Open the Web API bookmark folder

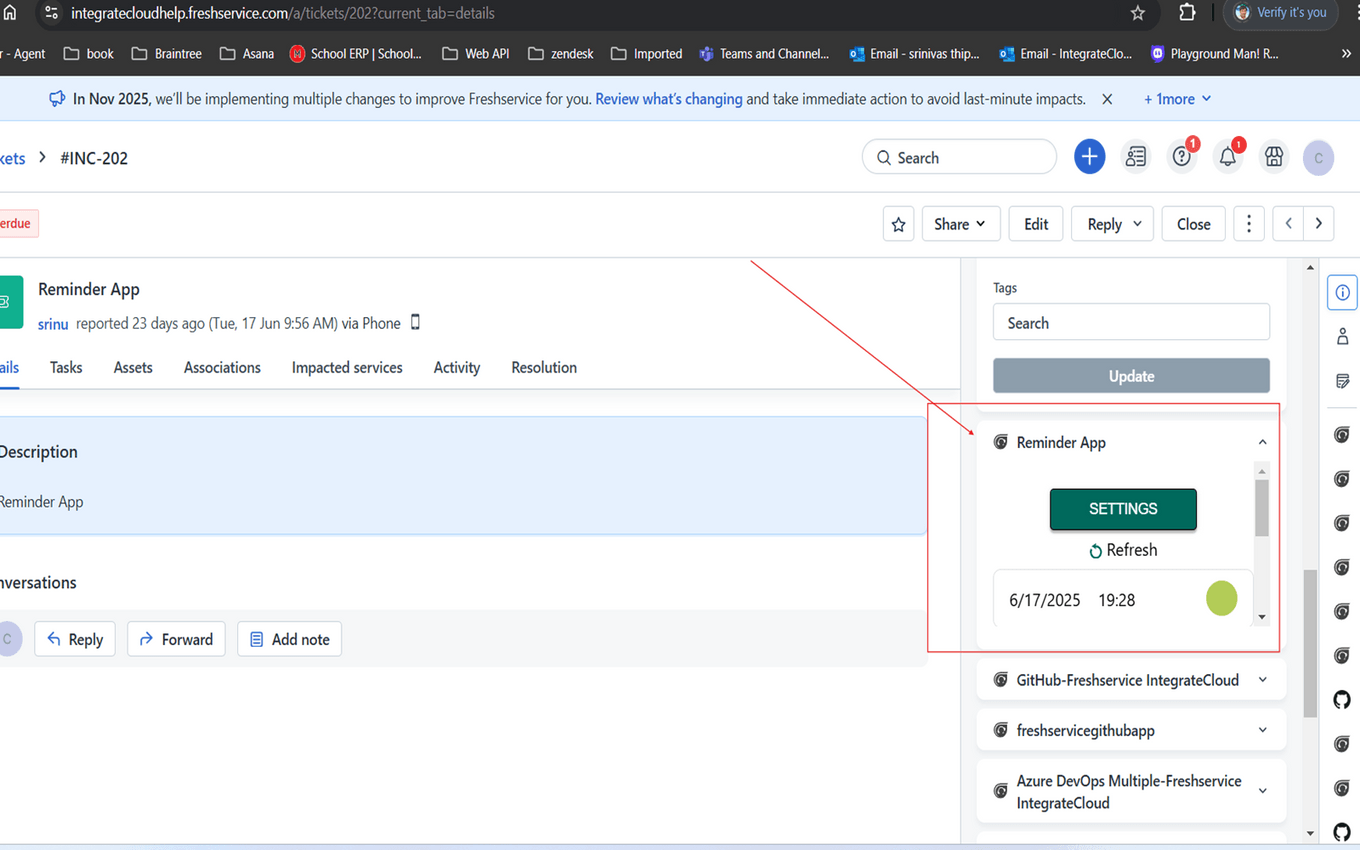click(x=475, y=54)
